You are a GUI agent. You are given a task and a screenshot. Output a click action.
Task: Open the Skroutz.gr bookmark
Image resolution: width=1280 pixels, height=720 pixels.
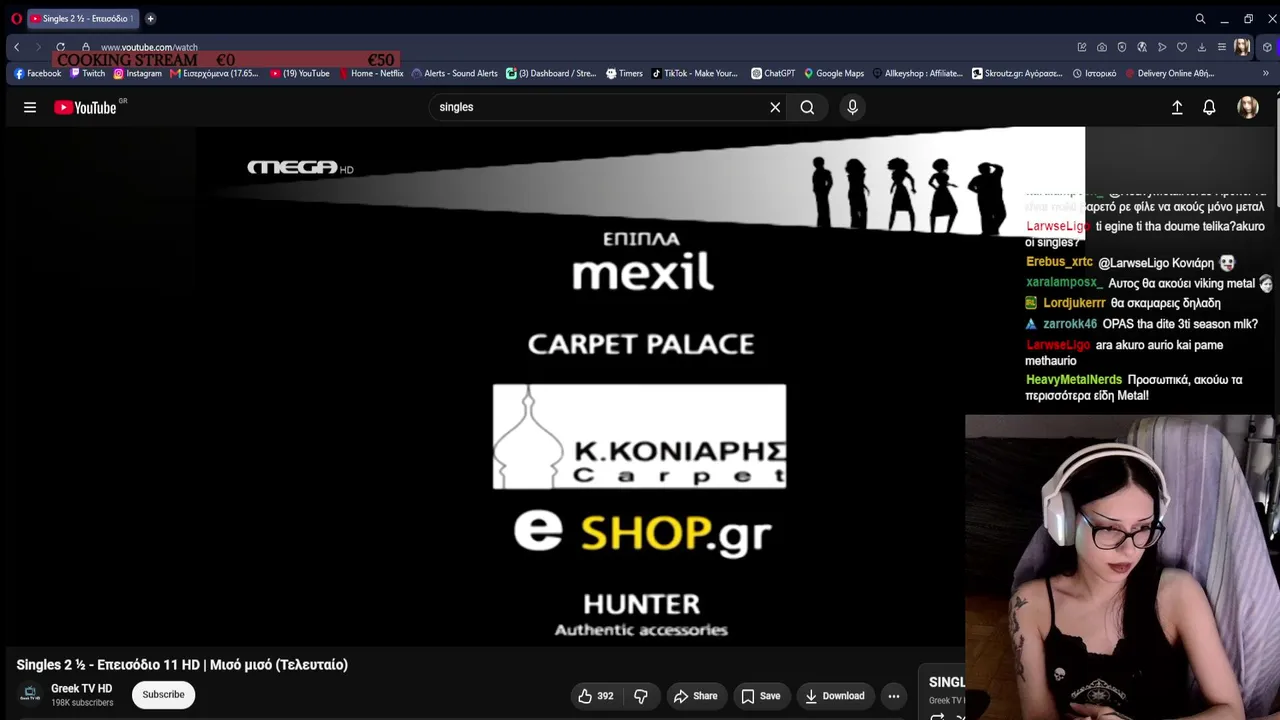[1018, 73]
